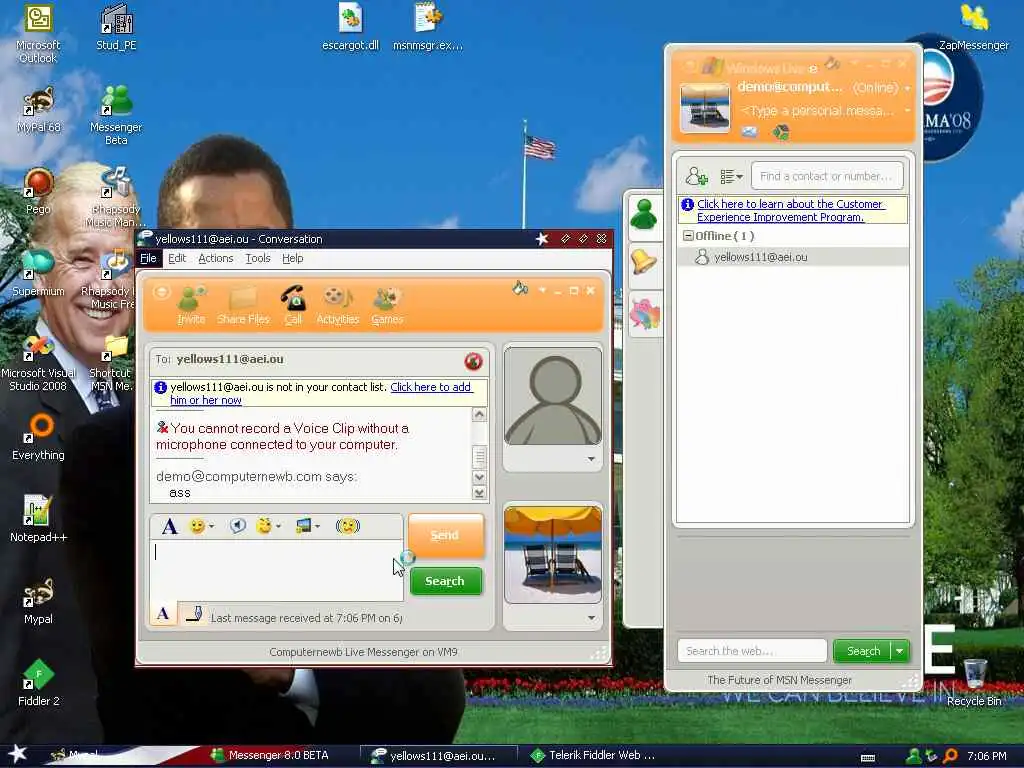Switch to text typing mode A icon
Screen dimensions: 1024x768
point(163,614)
